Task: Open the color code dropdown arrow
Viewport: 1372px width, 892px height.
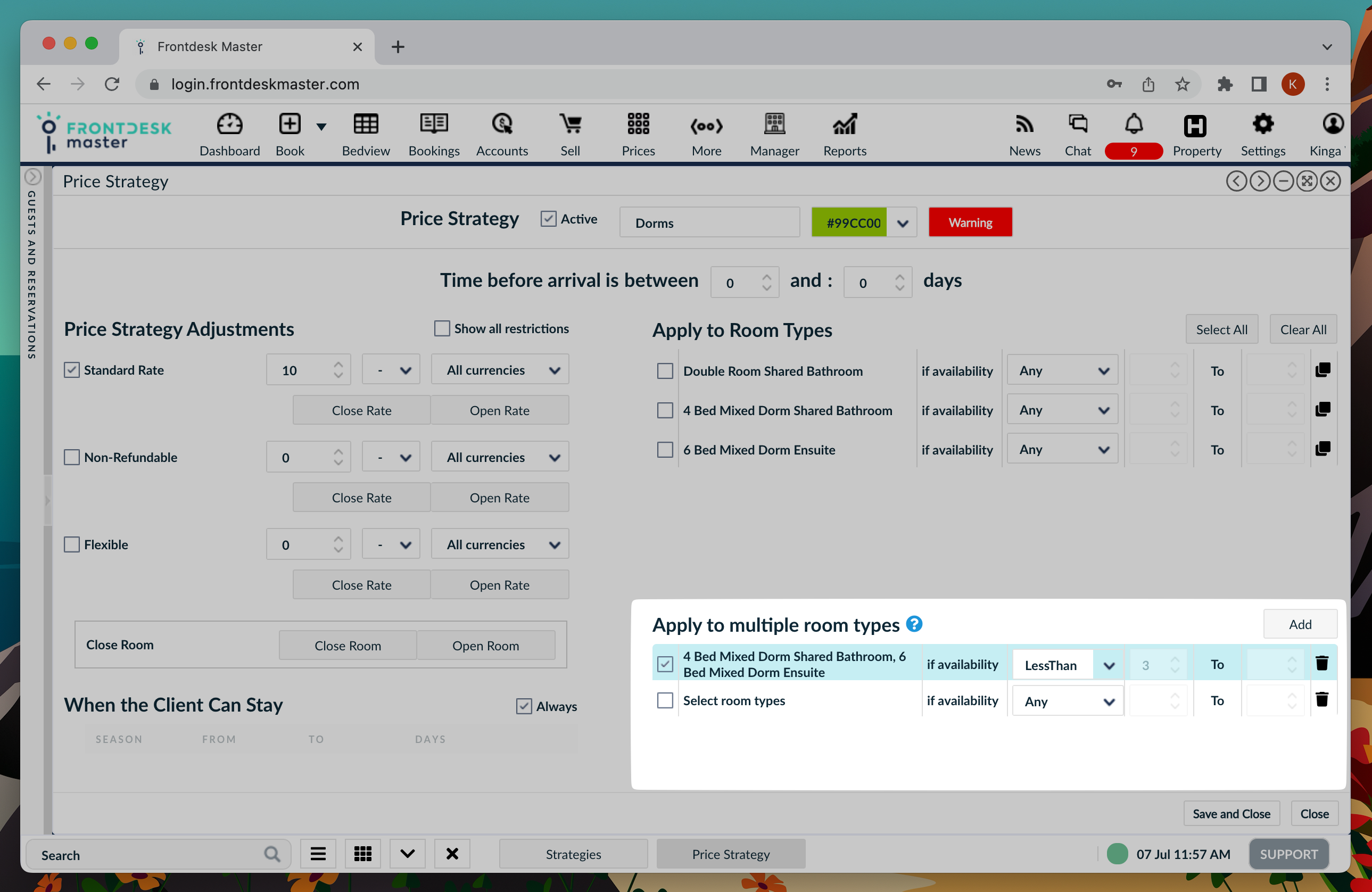Action: (902, 222)
